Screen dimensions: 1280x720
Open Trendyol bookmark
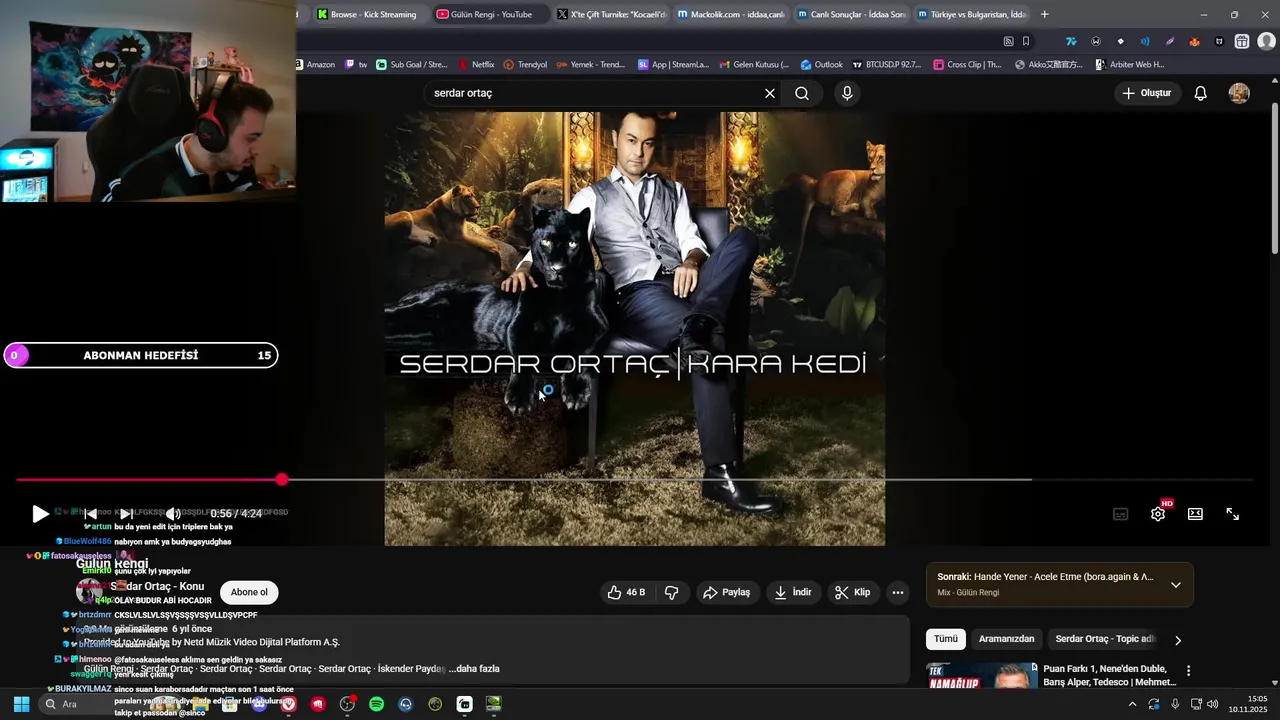pyautogui.click(x=525, y=65)
